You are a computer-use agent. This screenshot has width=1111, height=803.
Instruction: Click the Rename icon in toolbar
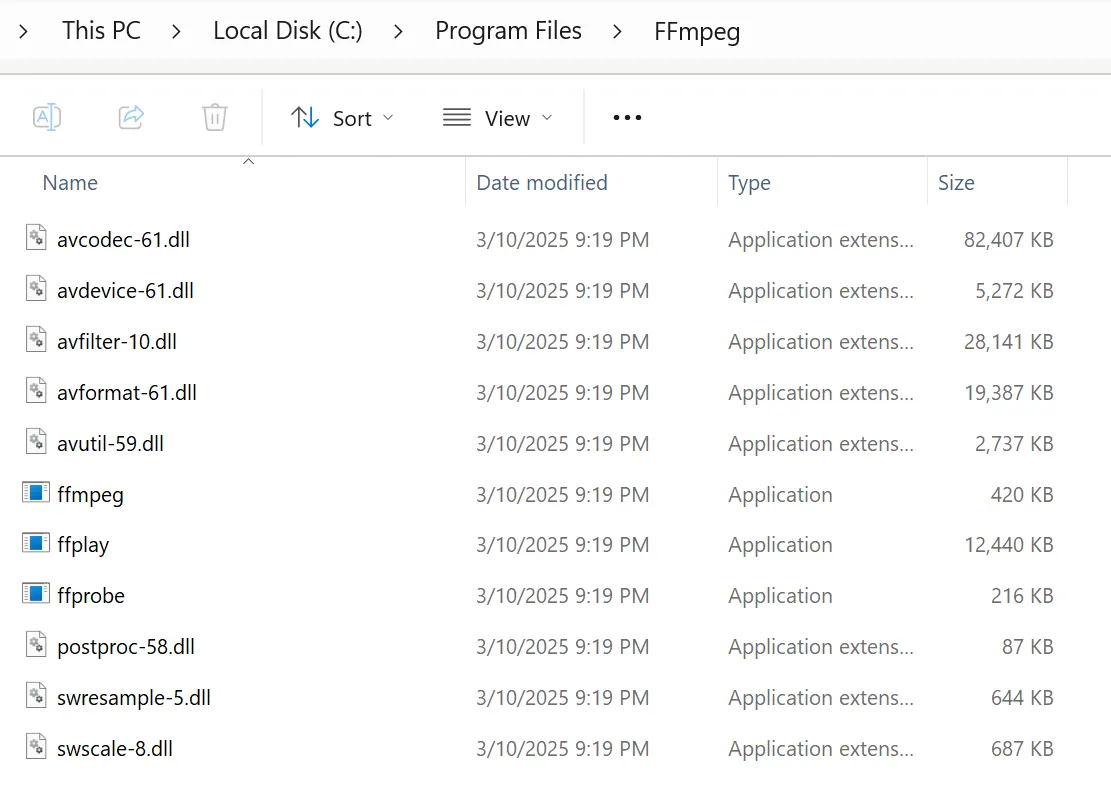pos(47,118)
